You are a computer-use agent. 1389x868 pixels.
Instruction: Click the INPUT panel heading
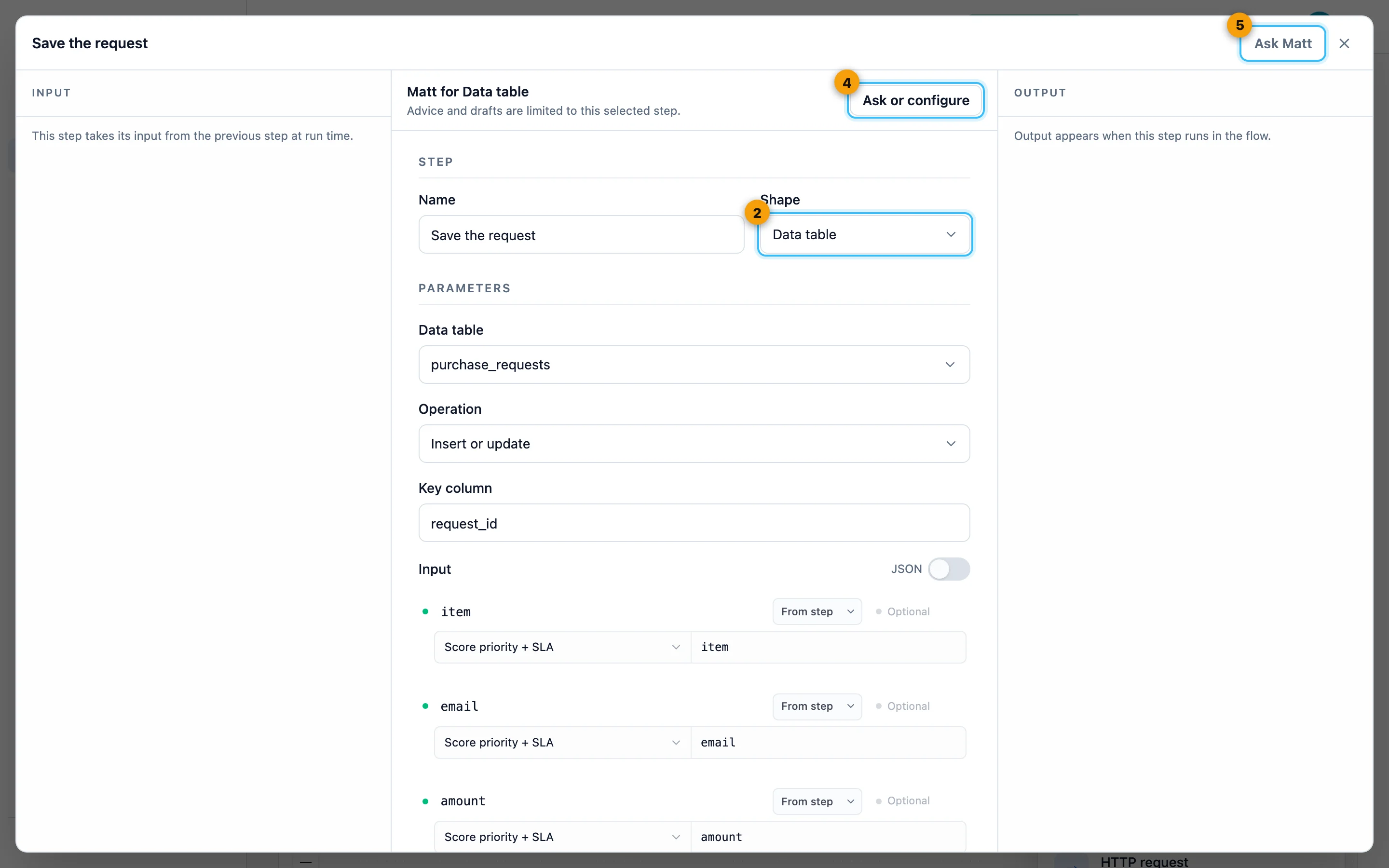coord(51,93)
